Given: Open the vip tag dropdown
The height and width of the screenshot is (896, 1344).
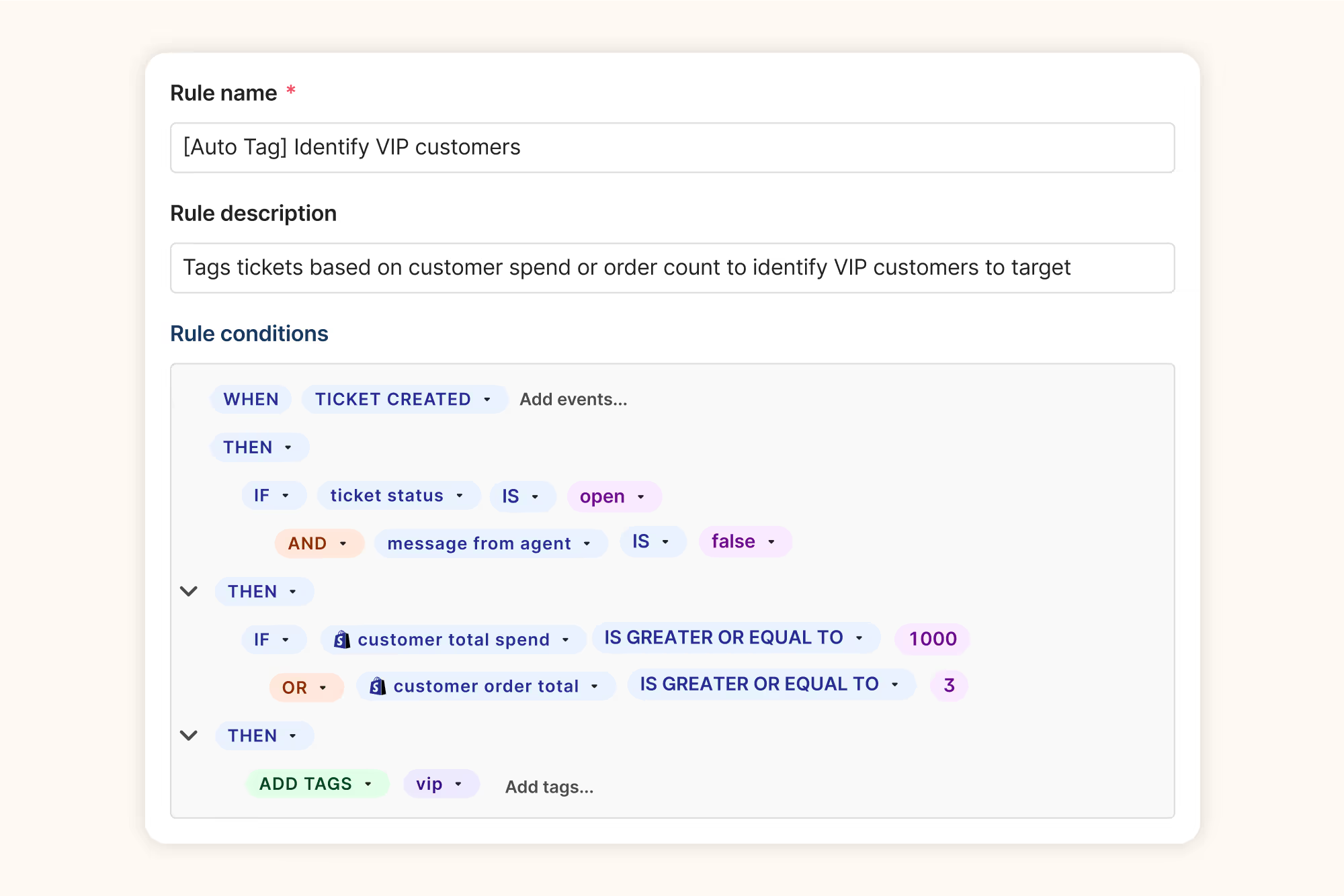Looking at the screenshot, I should (x=440, y=784).
